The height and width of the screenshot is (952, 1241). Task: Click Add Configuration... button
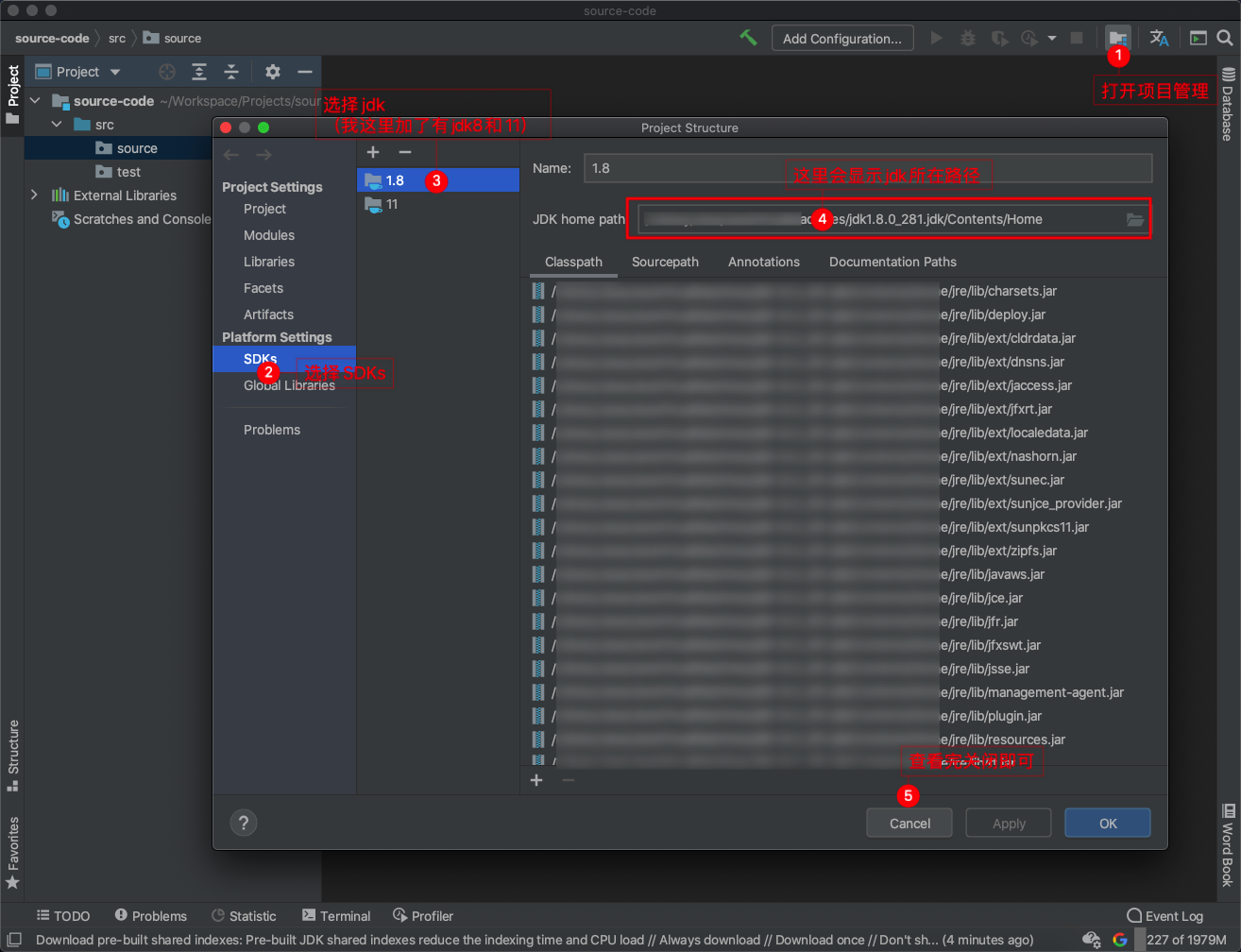pos(842,39)
